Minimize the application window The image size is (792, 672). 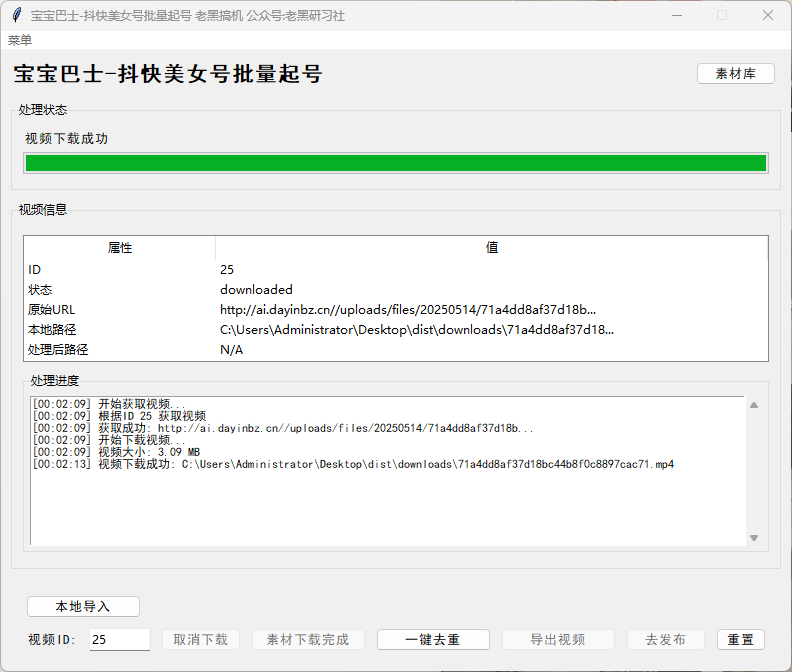(x=678, y=16)
